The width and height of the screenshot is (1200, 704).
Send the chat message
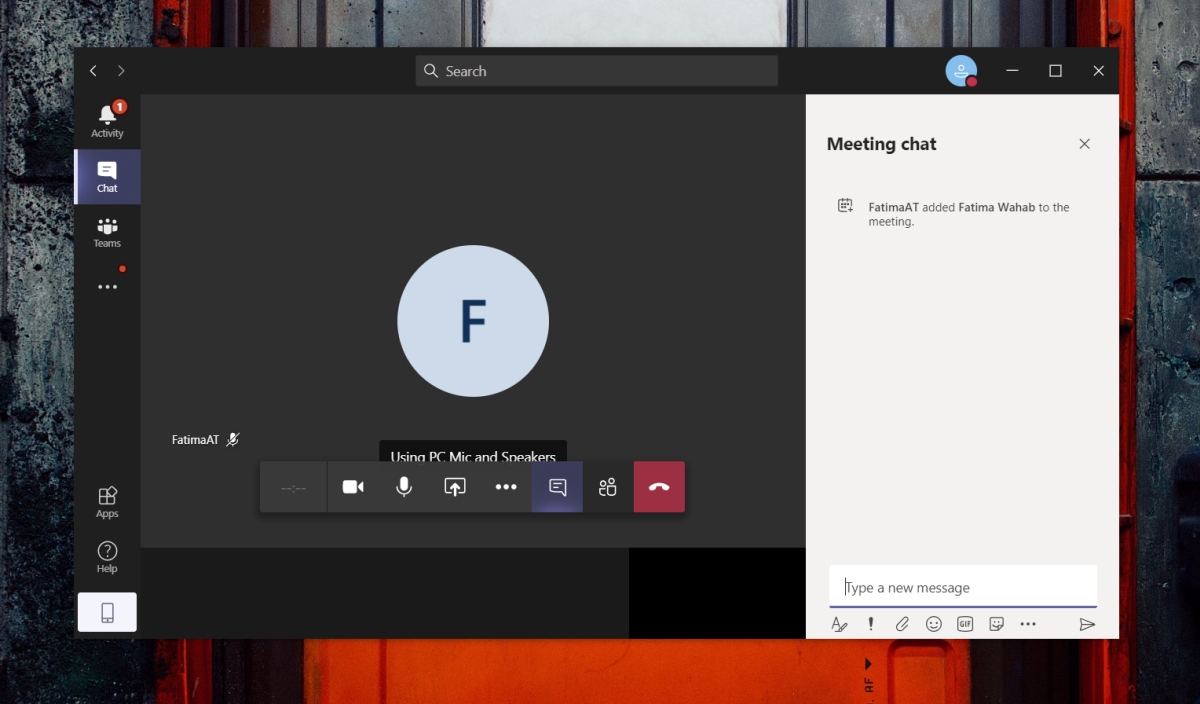pos(1087,624)
